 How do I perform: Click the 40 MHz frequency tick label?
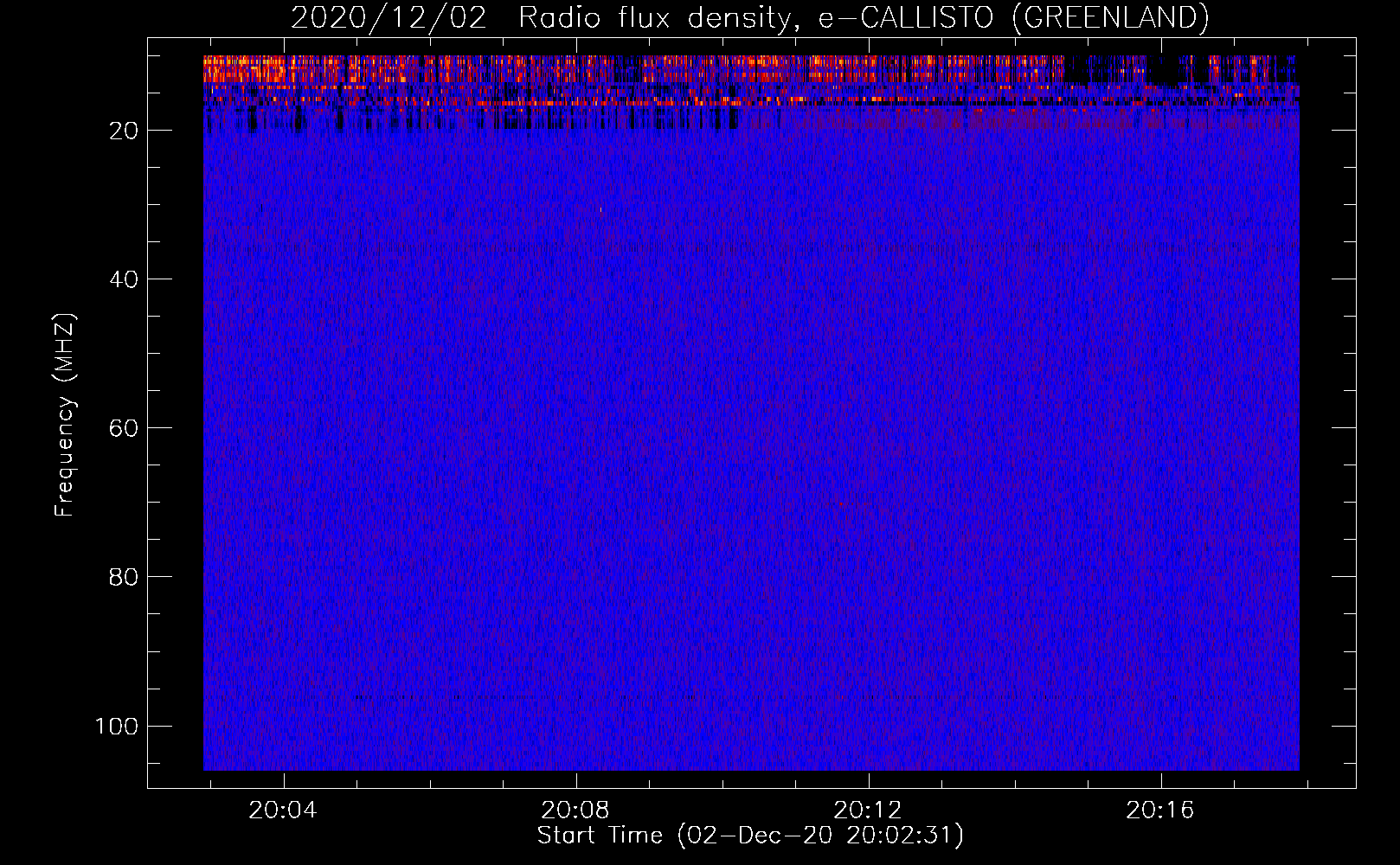tap(124, 279)
